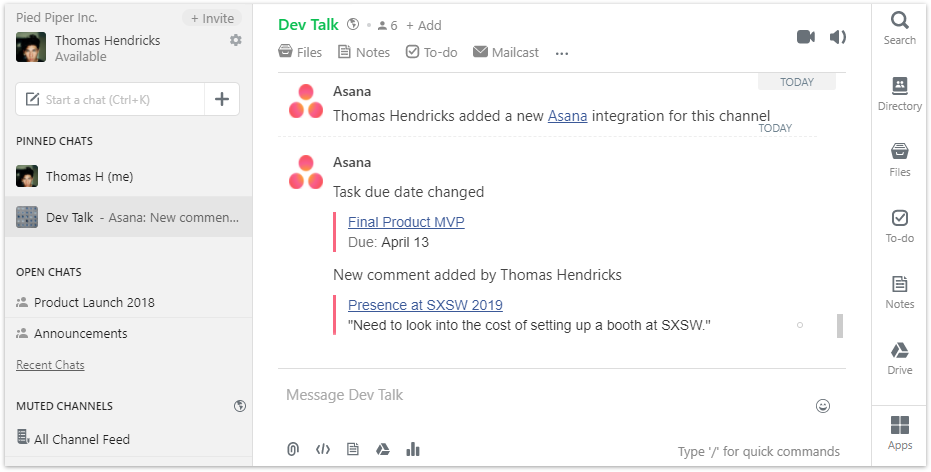
Task: Click the plus button to create new chat
Action: point(221,99)
